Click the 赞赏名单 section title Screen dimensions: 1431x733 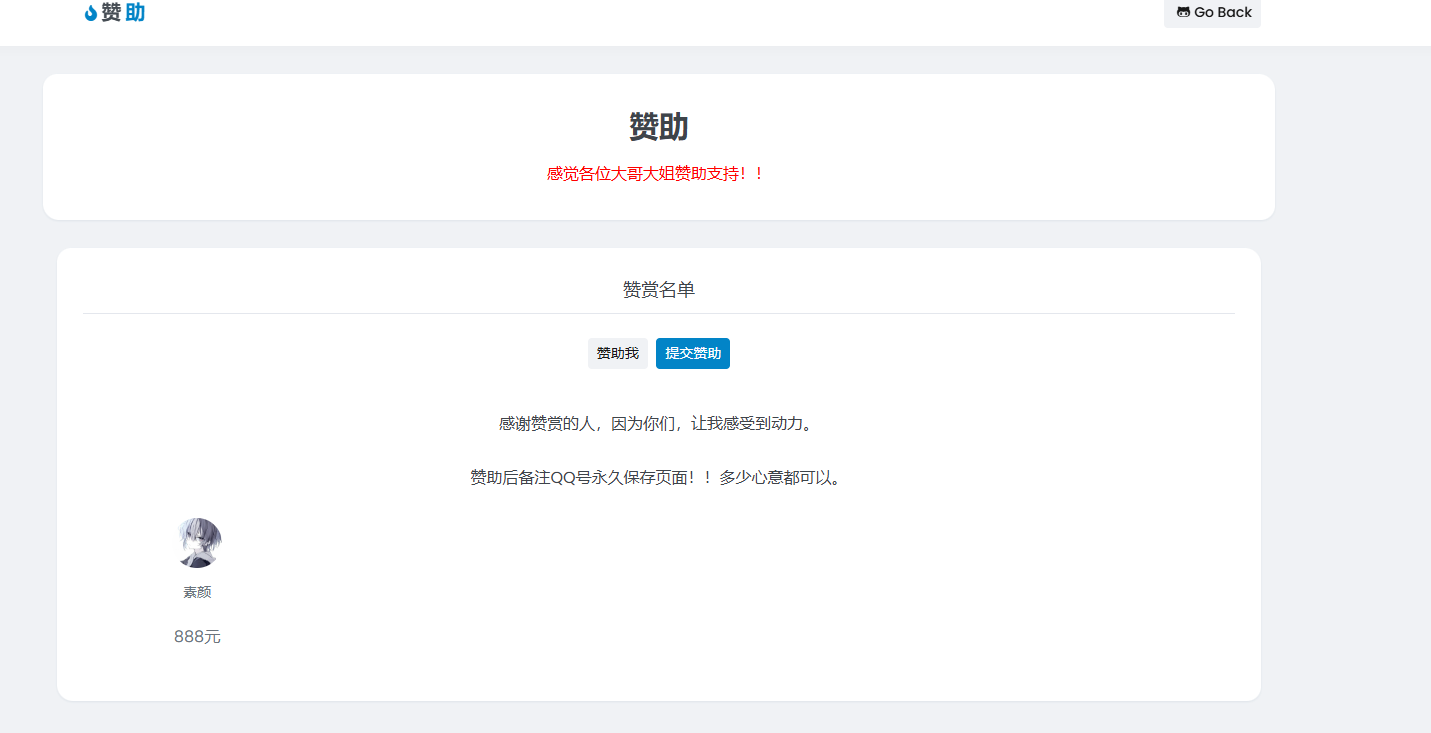(x=658, y=289)
